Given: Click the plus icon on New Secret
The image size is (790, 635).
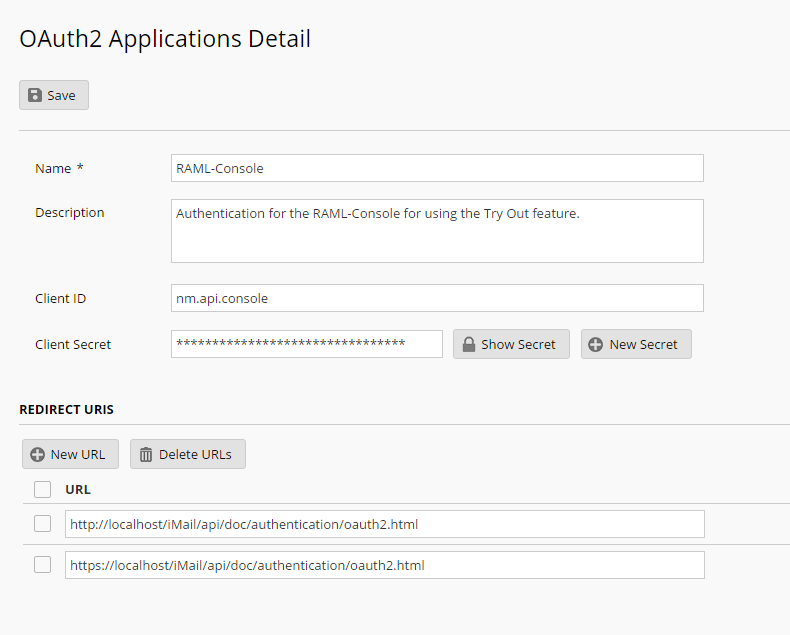Looking at the screenshot, I should pos(595,344).
